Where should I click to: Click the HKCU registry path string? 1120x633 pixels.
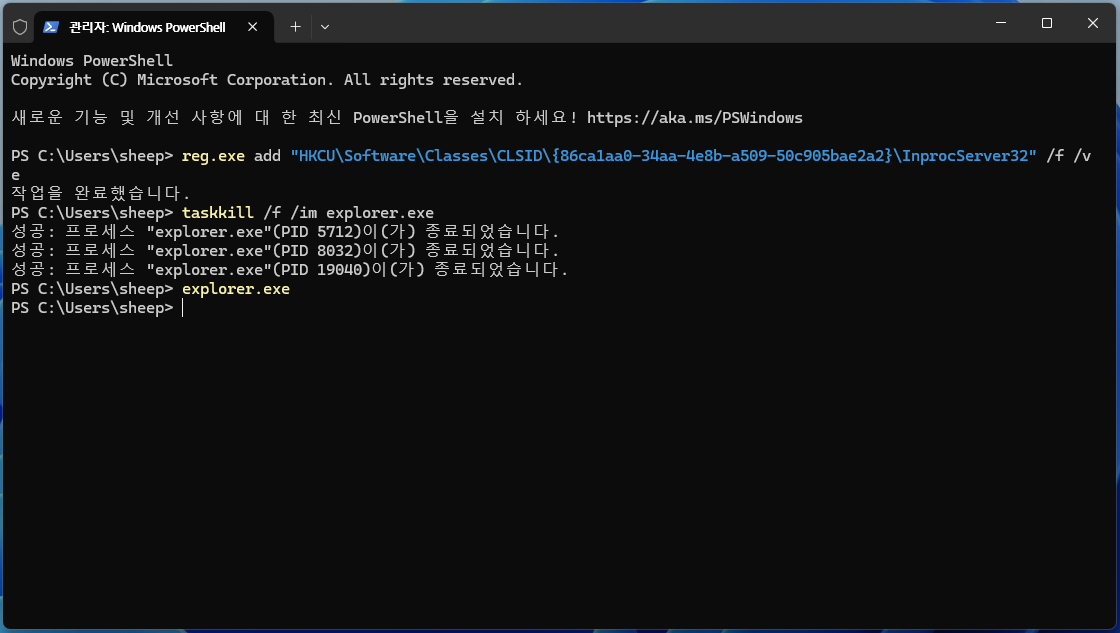pos(663,156)
